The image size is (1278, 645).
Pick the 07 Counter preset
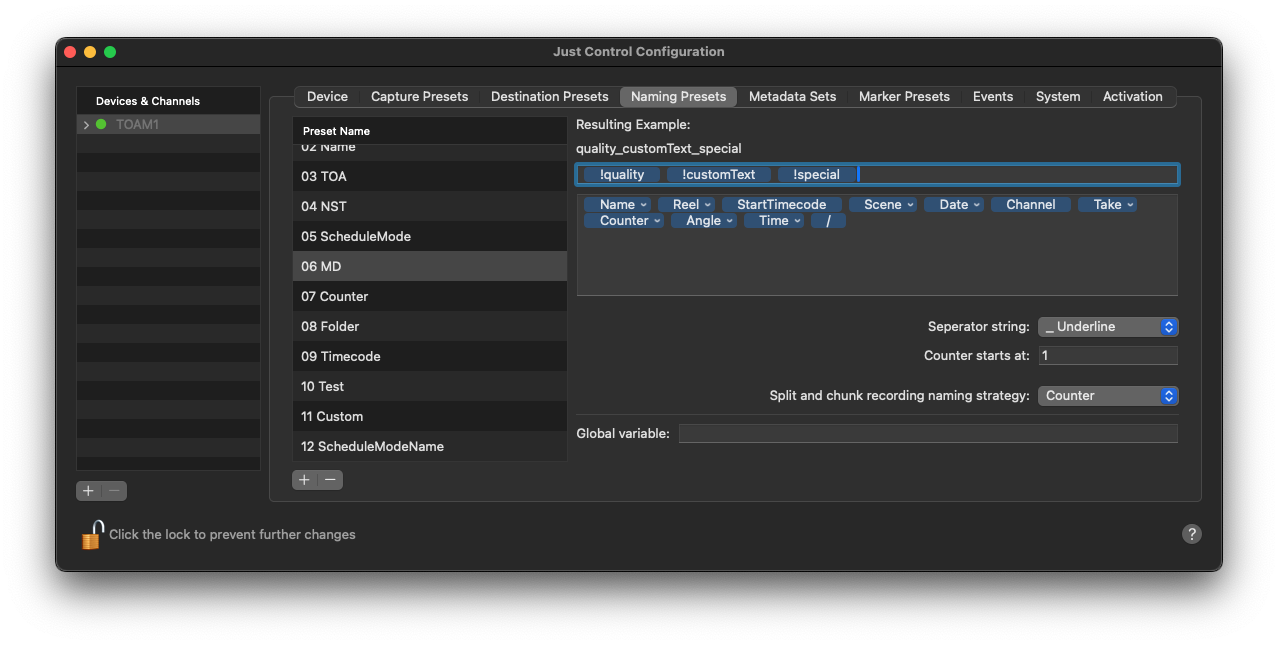coord(430,296)
